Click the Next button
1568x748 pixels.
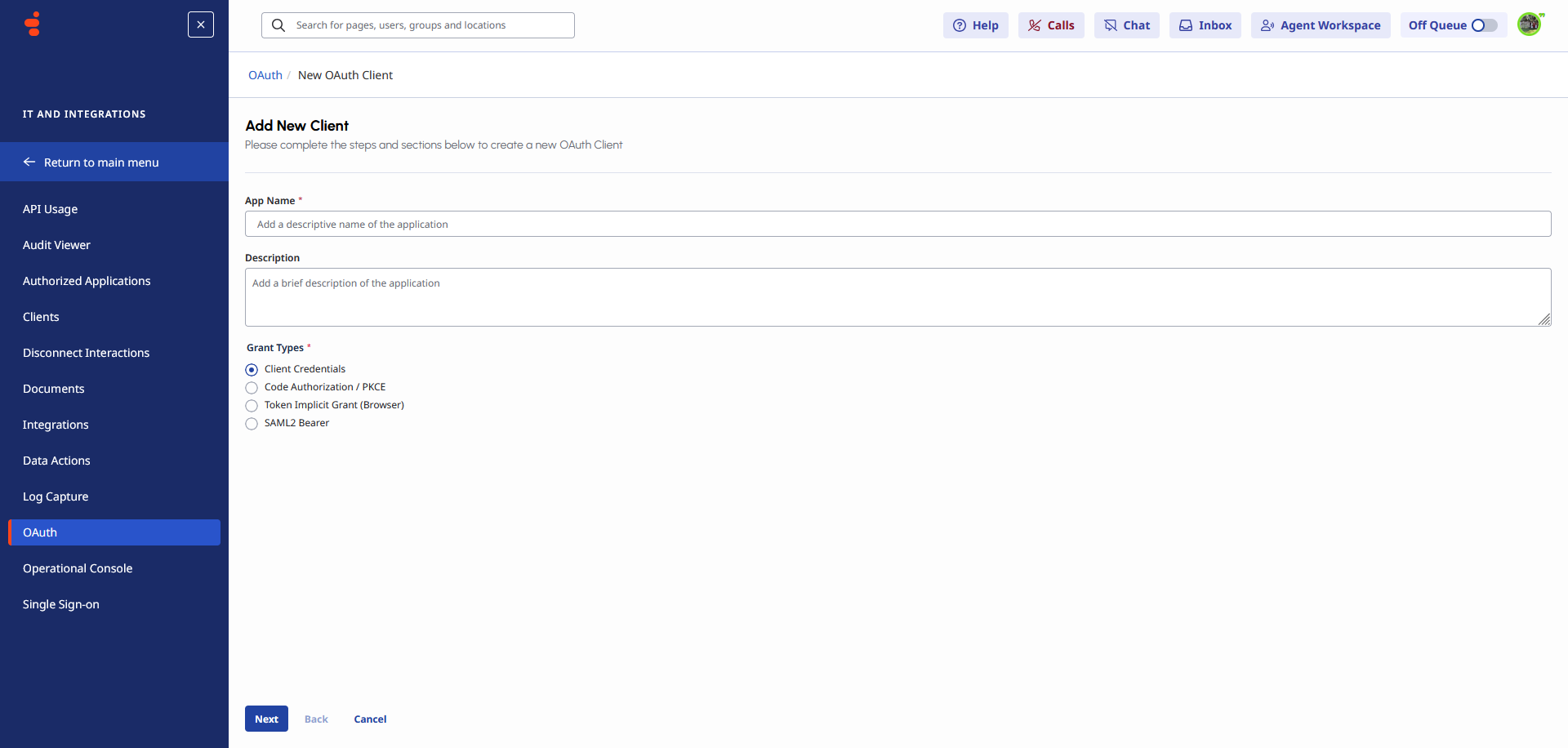click(x=266, y=719)
